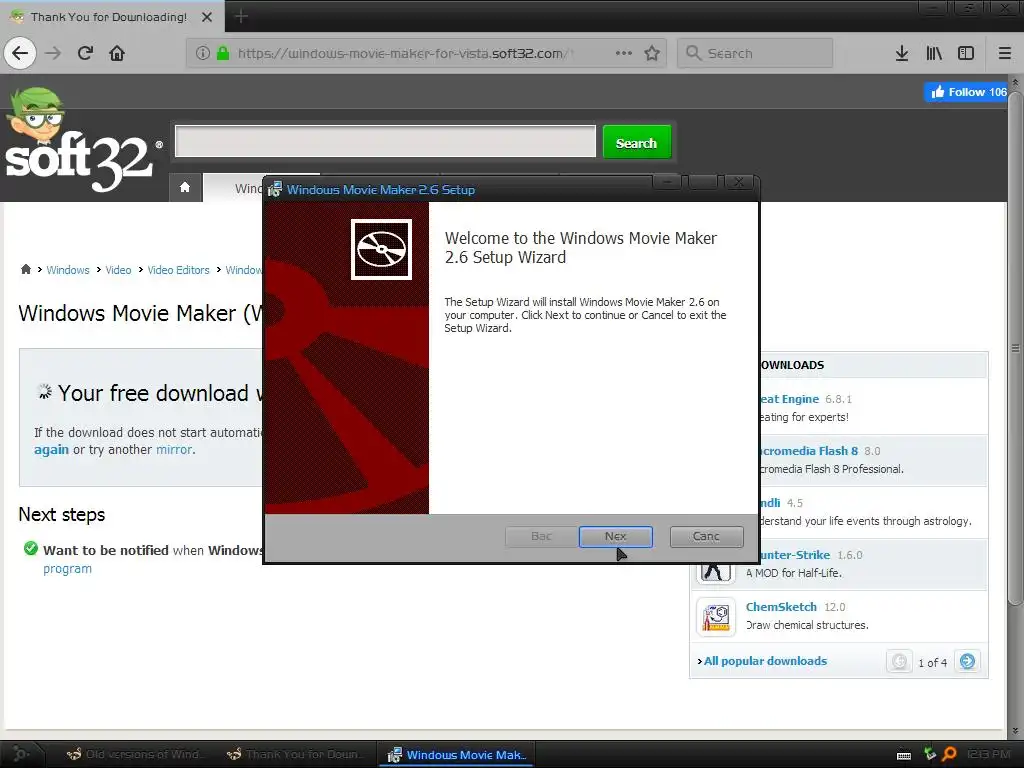Viewport: 1024px width, 768px height.
Task: Click the magnifier icon in system tray
Action: tap(950, 754)
